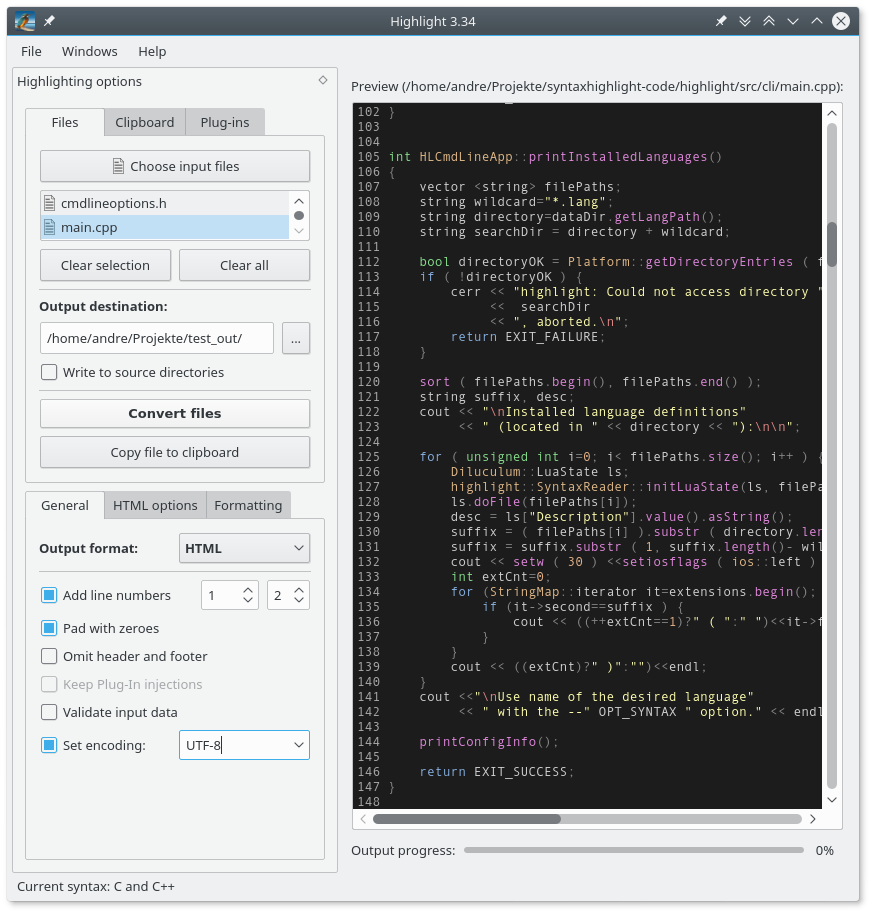
Task: Uncheck Add line numbers
Action: [x=49, y=595]
